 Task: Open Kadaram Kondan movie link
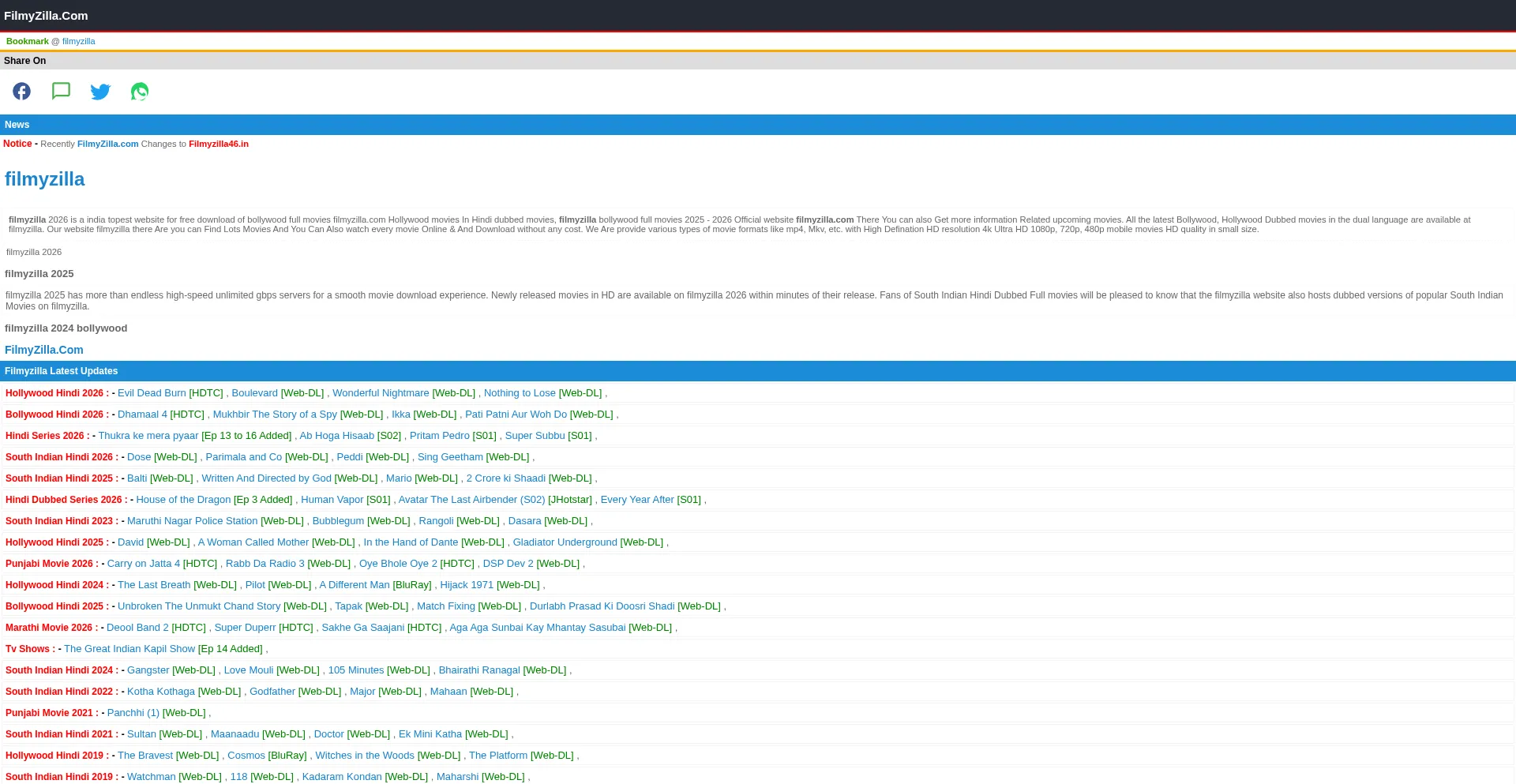click(x=342, y=777)
